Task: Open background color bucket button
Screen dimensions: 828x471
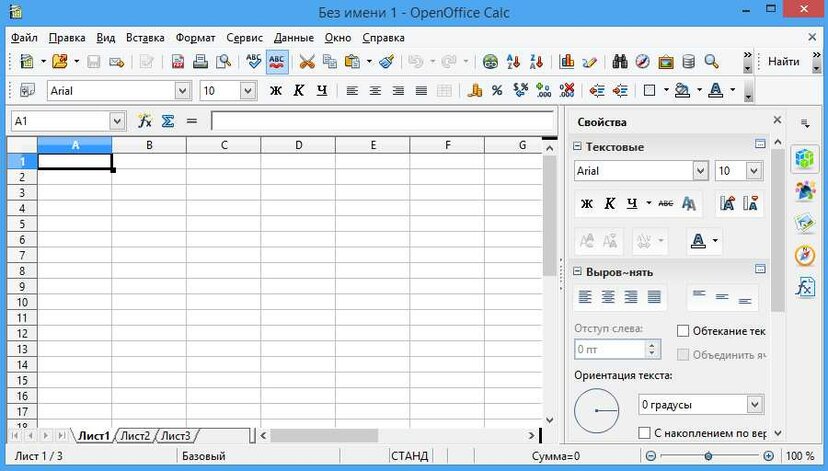Action: (682, 91)
